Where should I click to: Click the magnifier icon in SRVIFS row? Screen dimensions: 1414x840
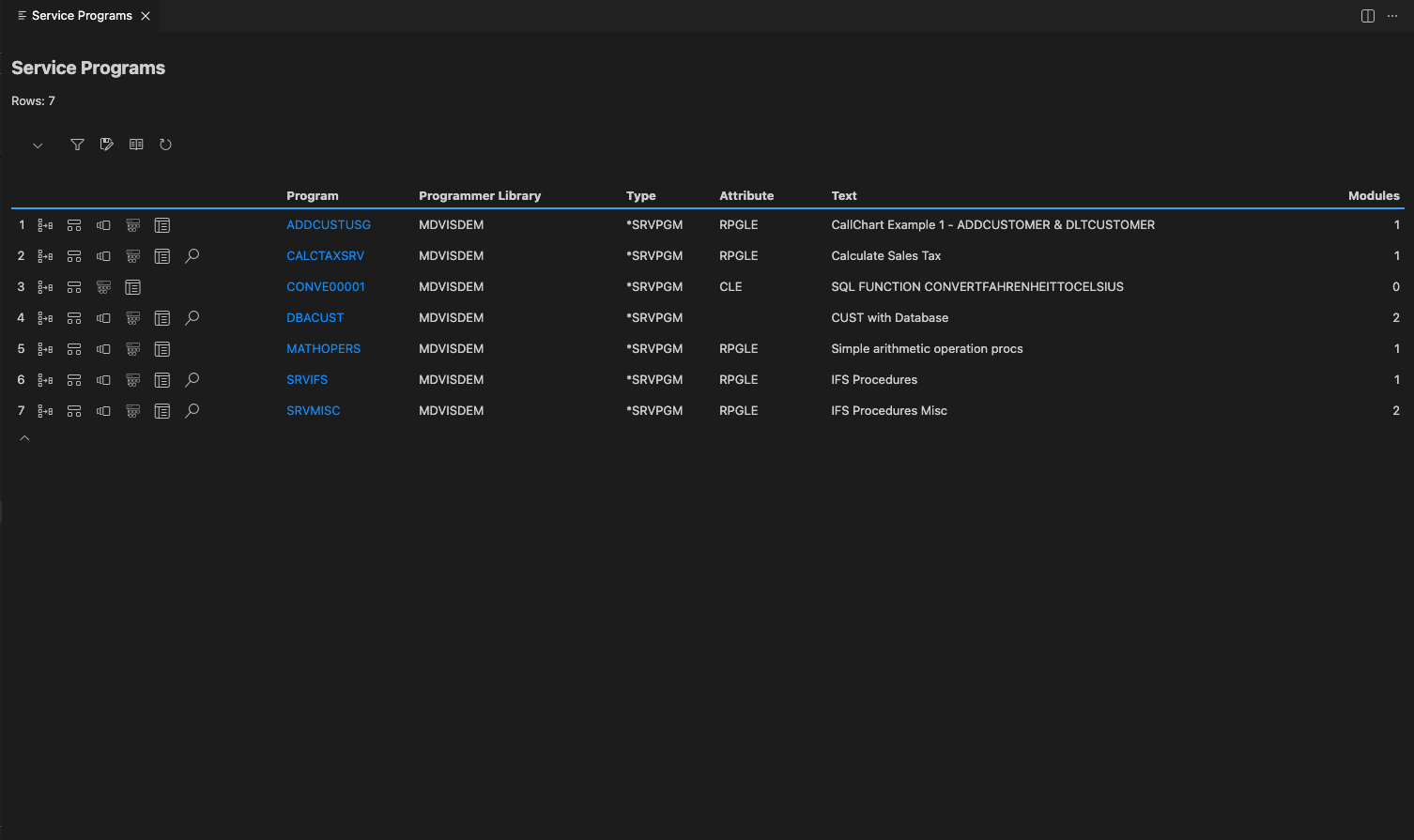point(192,380)
